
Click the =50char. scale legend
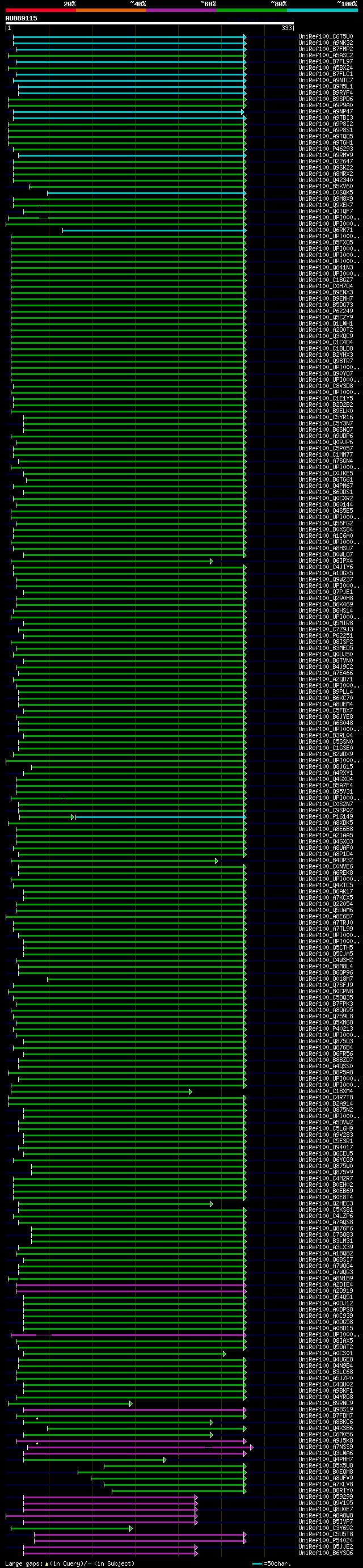click(x=272, y=1563)
